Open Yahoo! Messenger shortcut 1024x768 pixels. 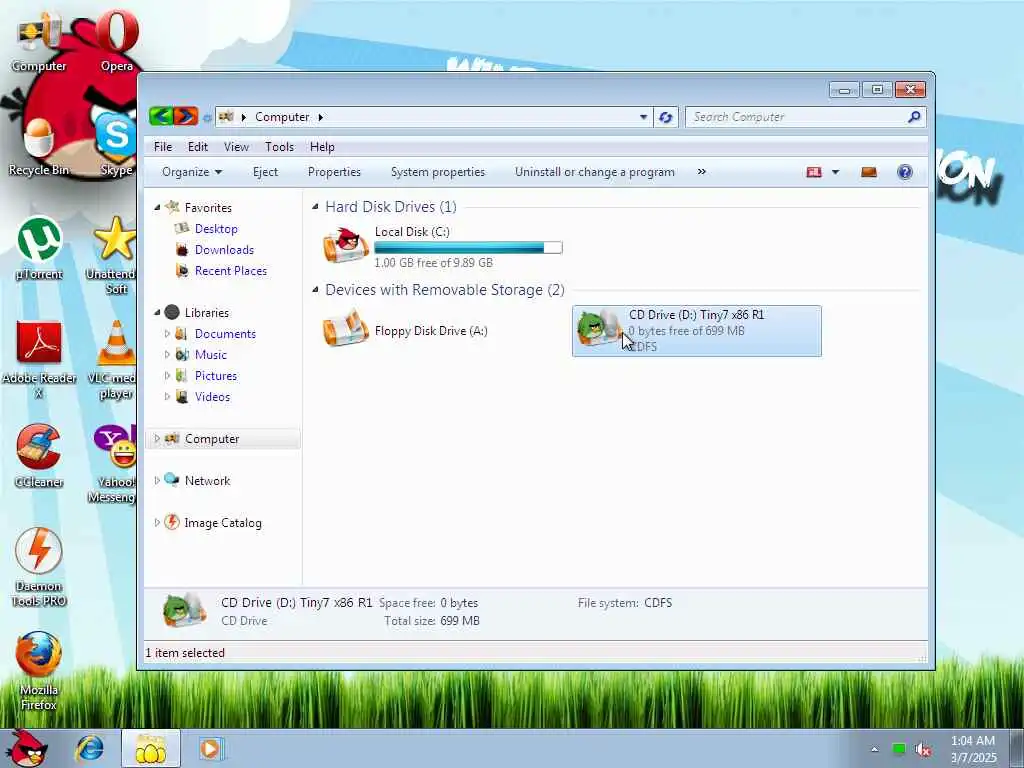(x=115, y=464)
